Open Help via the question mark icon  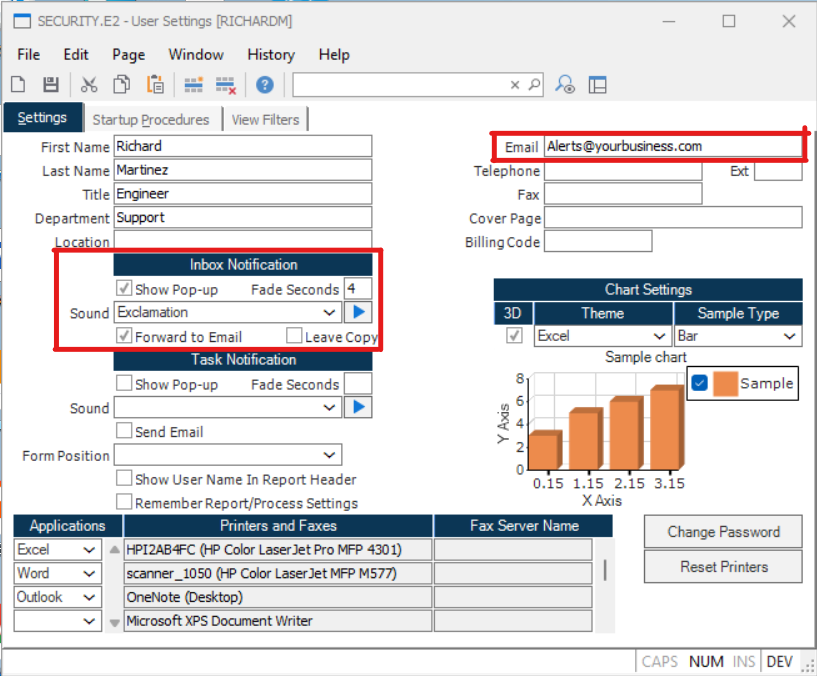[264, 85]
